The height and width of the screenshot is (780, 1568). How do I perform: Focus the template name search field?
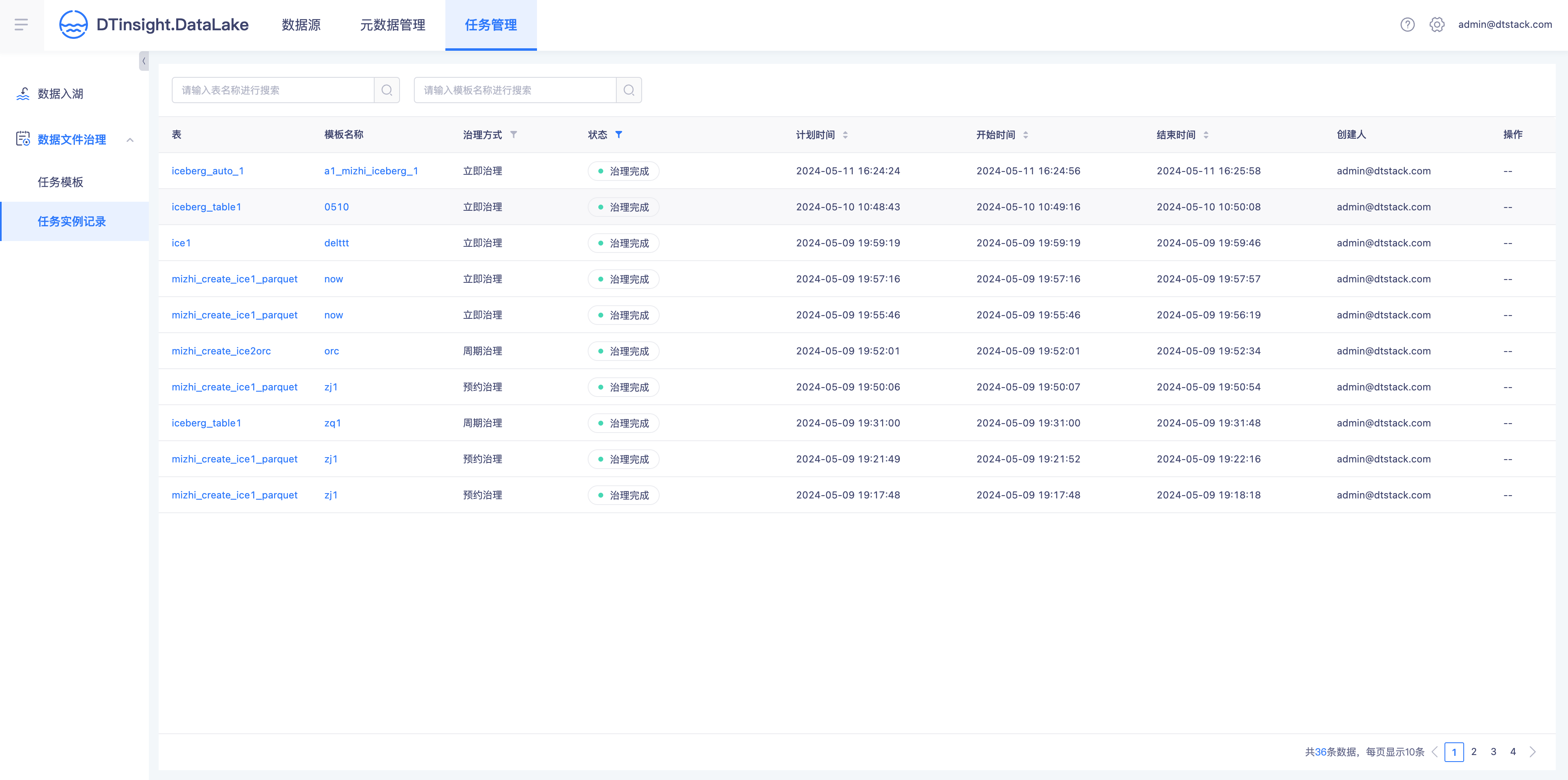click(x=516, y=90)
